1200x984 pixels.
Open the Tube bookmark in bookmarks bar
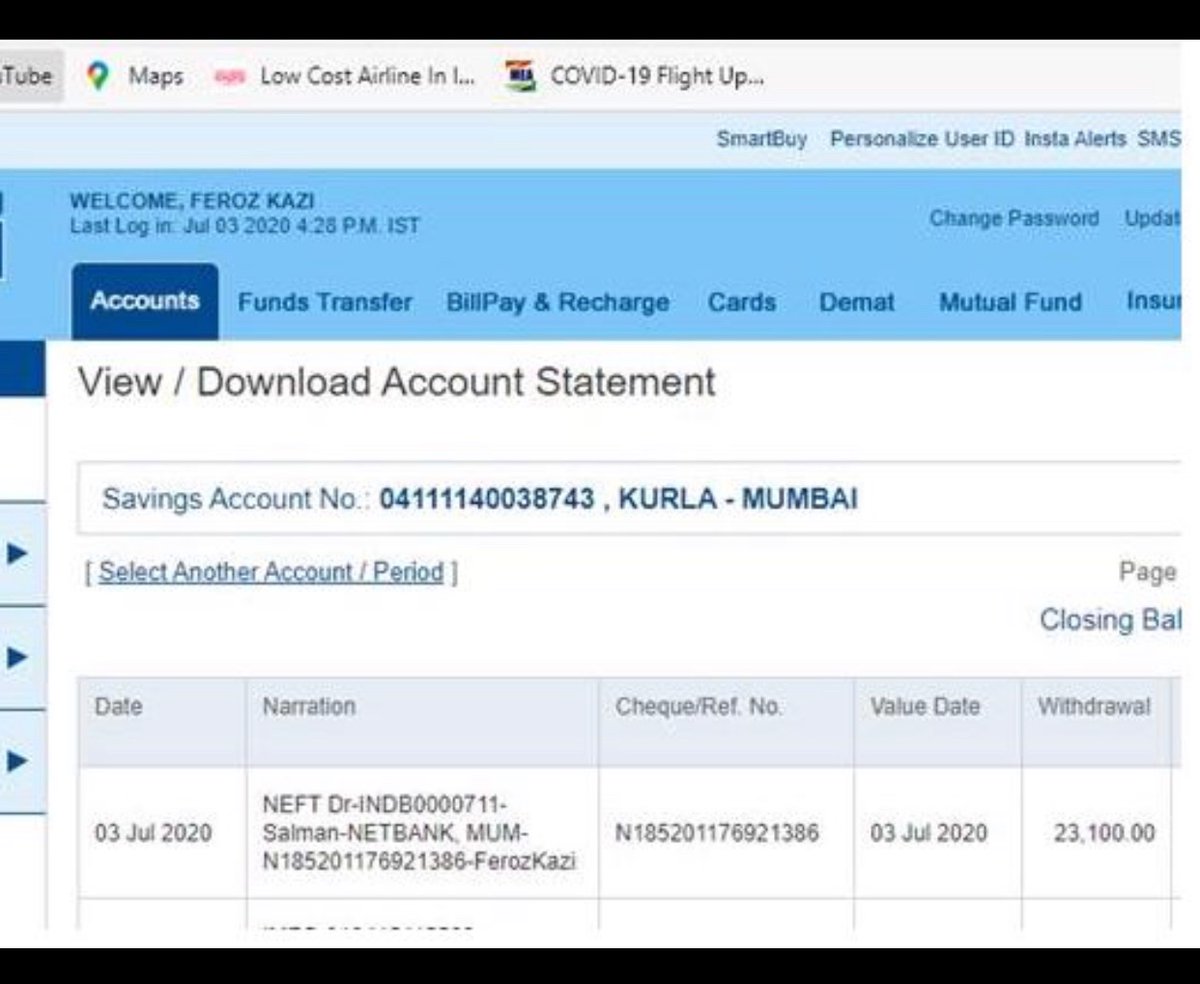click(x=30, y=76)
